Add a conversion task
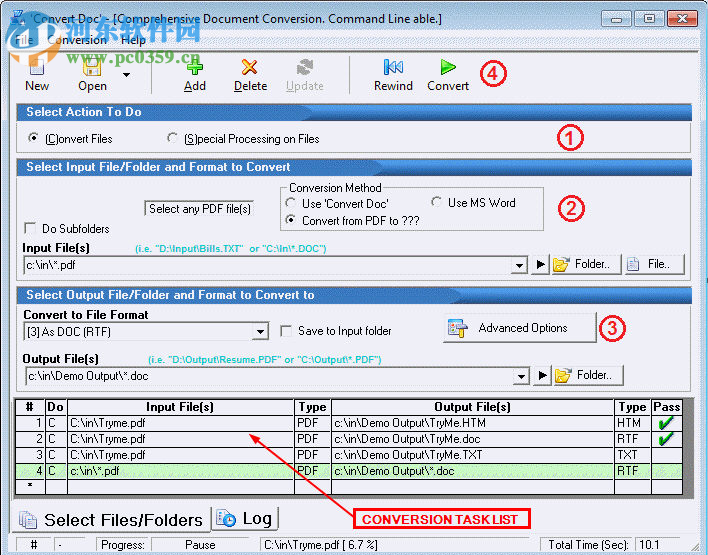 point(195,75)
